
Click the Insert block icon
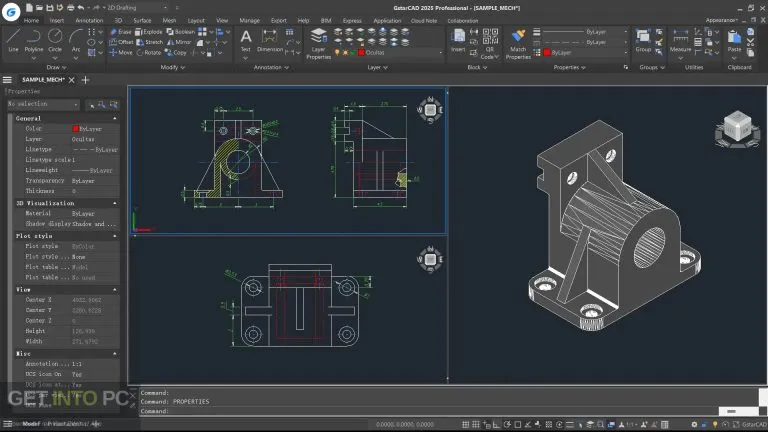(x=458, y=40)
